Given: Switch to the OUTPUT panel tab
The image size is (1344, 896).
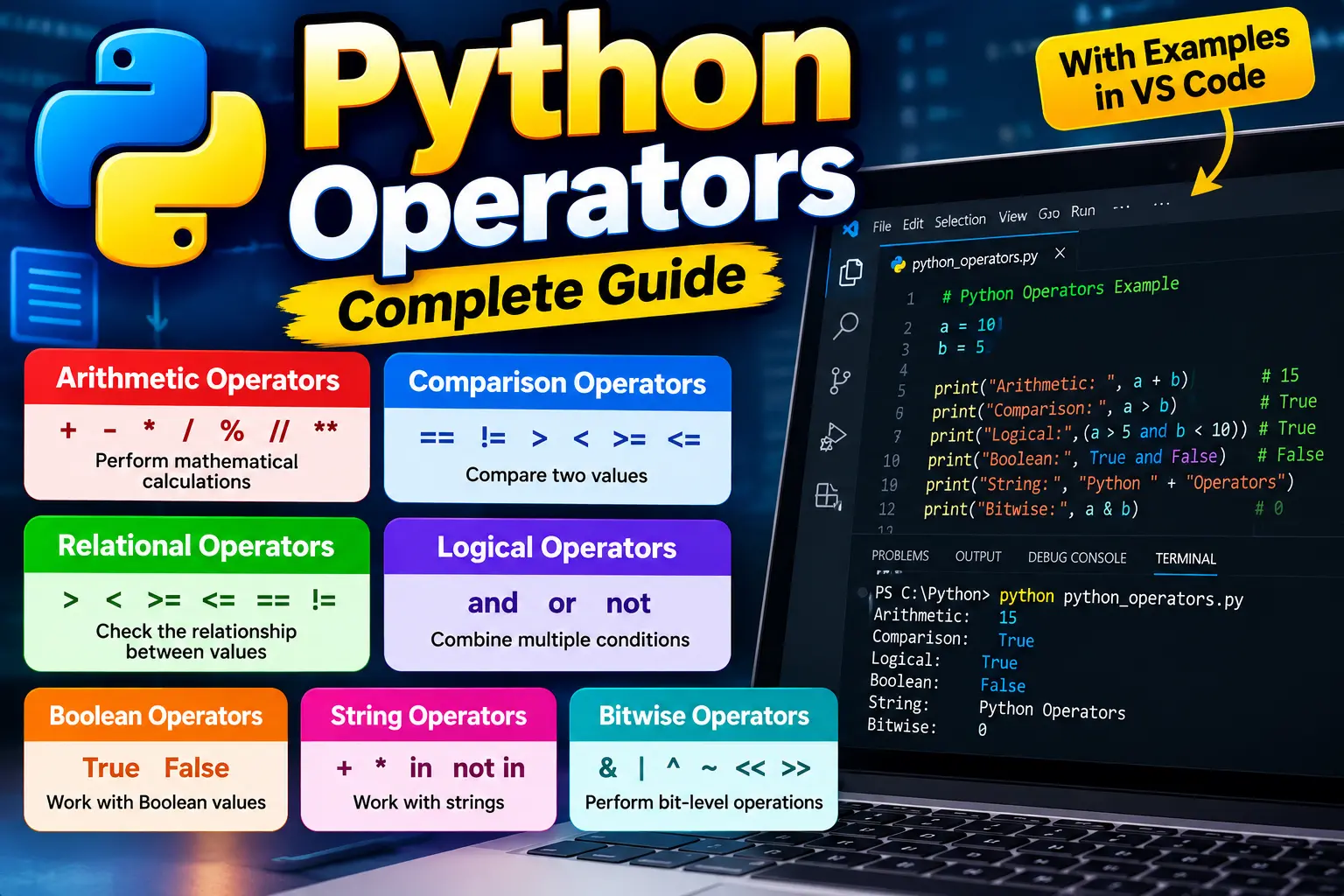Looking at the screenshot, I should click(978, 556).
